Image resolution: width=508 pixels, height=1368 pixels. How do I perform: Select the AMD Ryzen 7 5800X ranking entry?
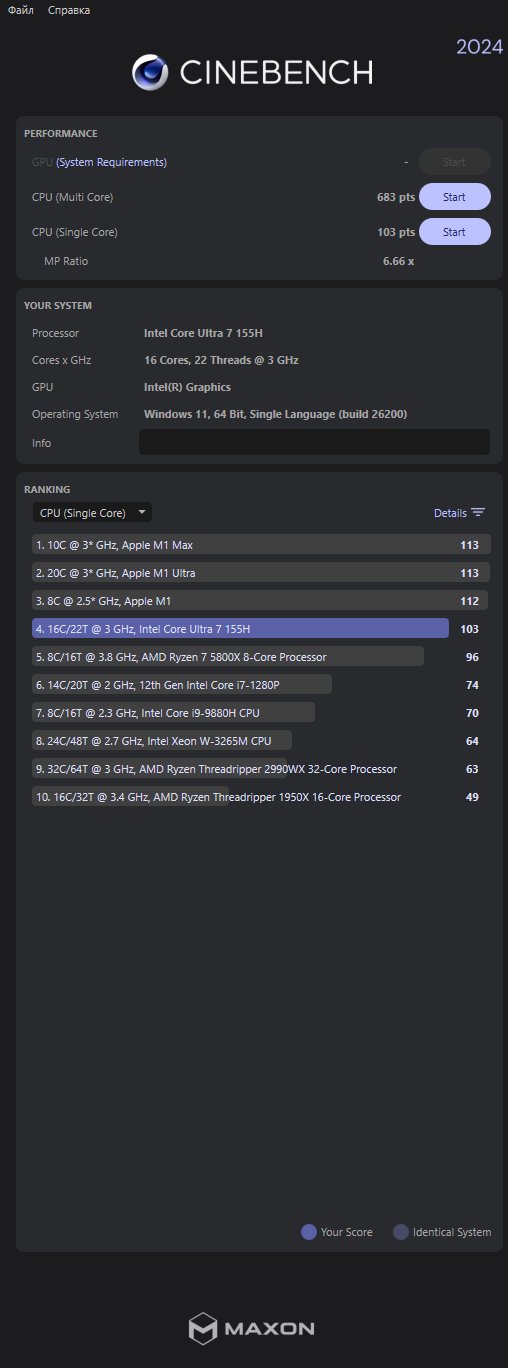(x=228, y=657)
